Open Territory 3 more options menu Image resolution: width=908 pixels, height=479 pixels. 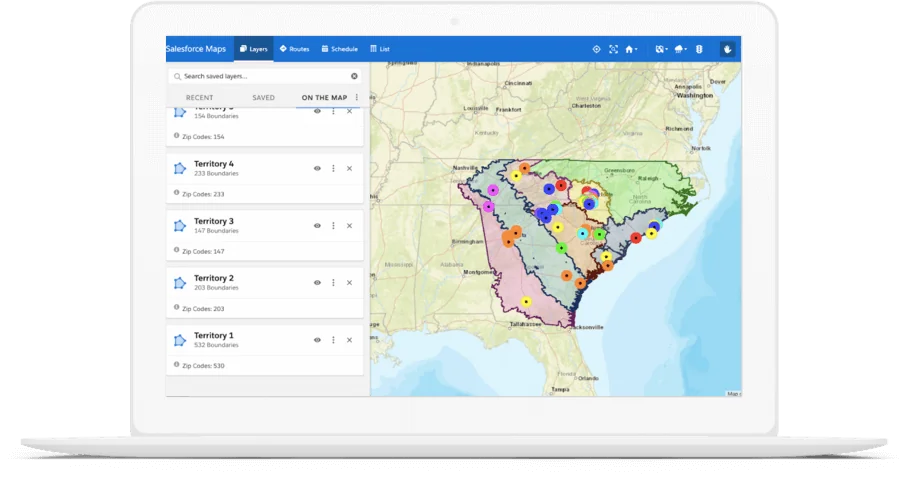tap(333, 226)
